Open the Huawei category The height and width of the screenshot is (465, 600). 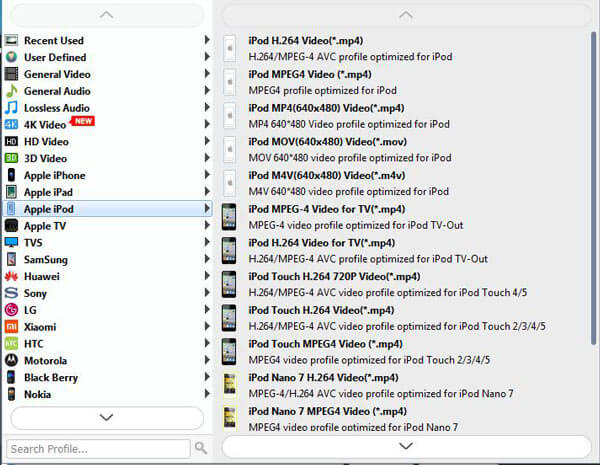click(108, 276)
